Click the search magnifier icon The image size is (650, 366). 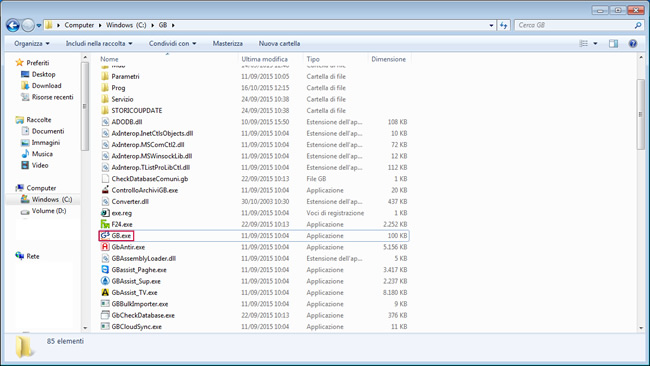pos(638,25)
